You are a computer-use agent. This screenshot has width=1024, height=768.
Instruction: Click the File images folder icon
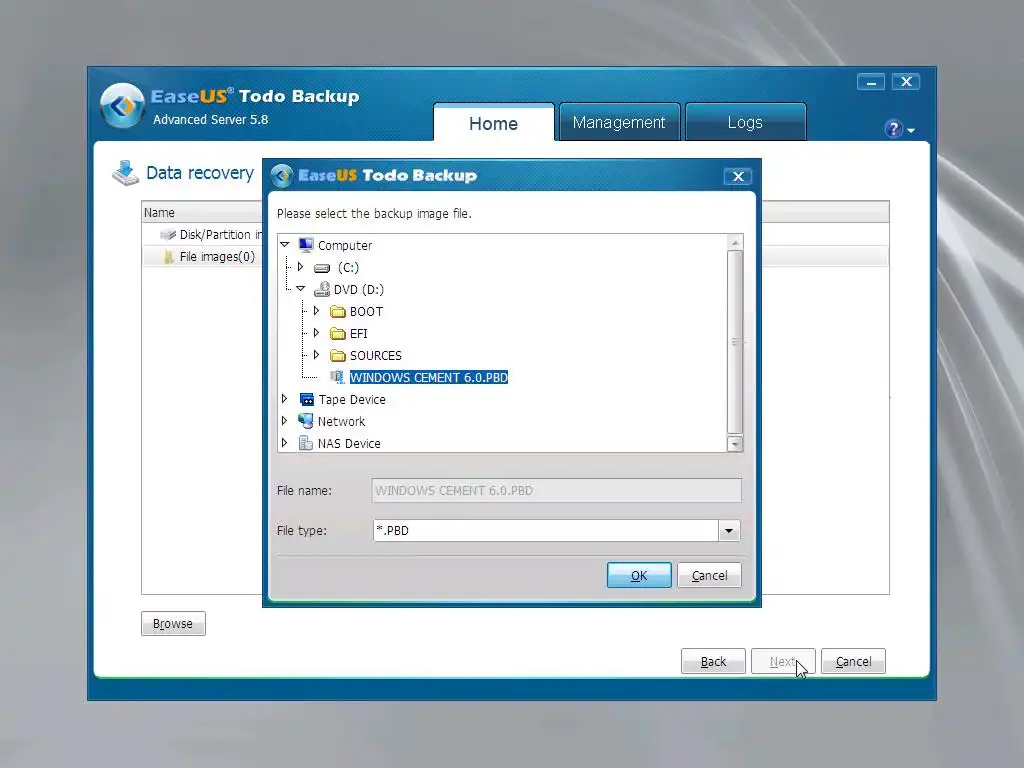(x=168, y=257)
